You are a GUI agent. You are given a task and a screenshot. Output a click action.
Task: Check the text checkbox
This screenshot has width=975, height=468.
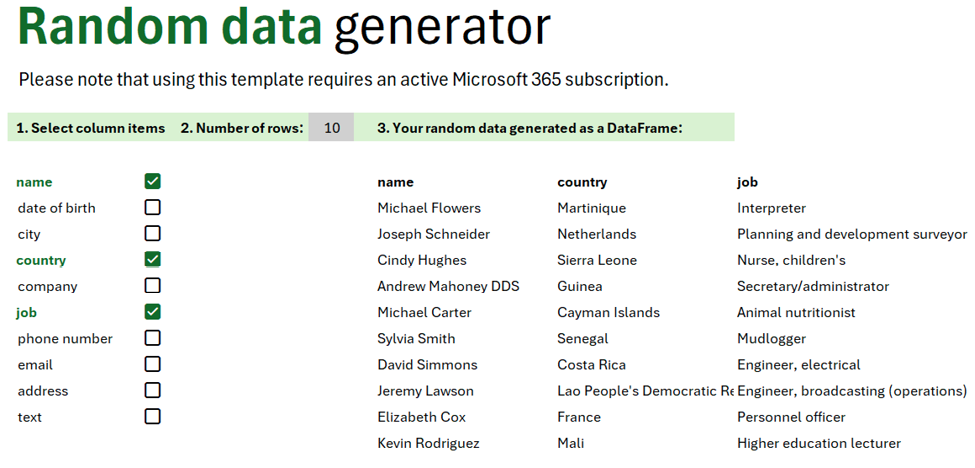[x=152, y=416]
